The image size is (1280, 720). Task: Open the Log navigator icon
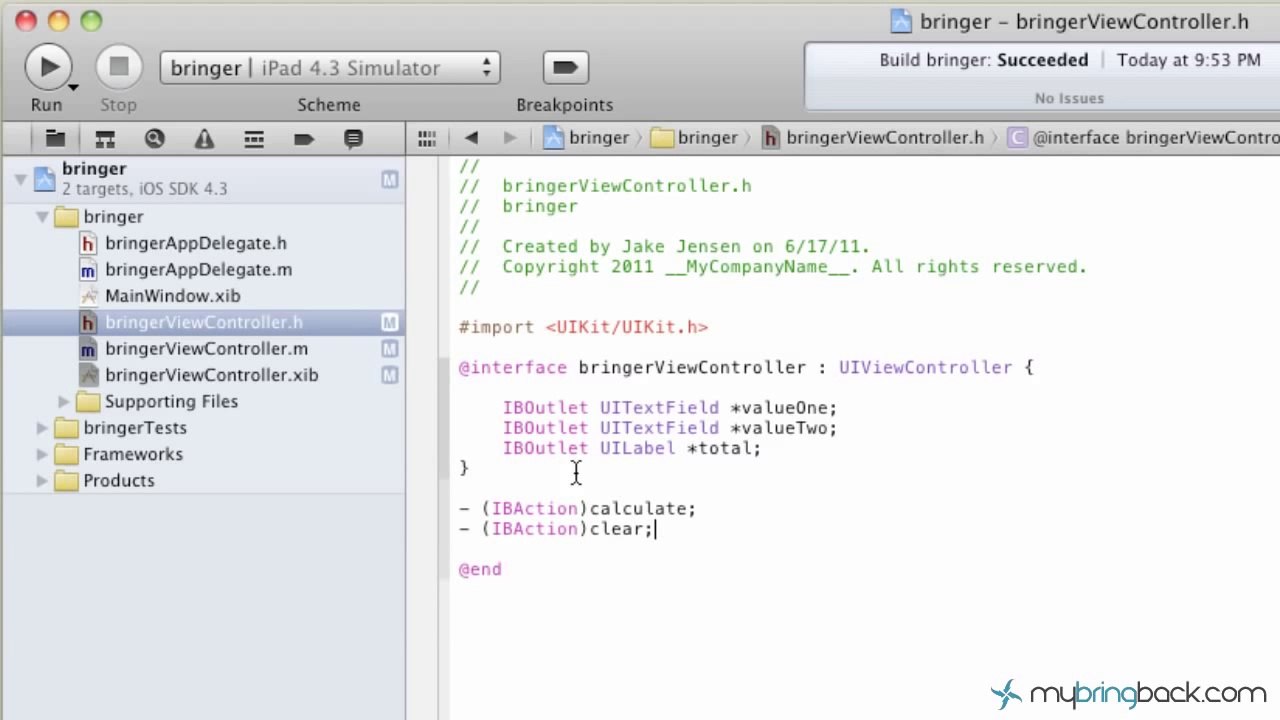pos(353,139)
